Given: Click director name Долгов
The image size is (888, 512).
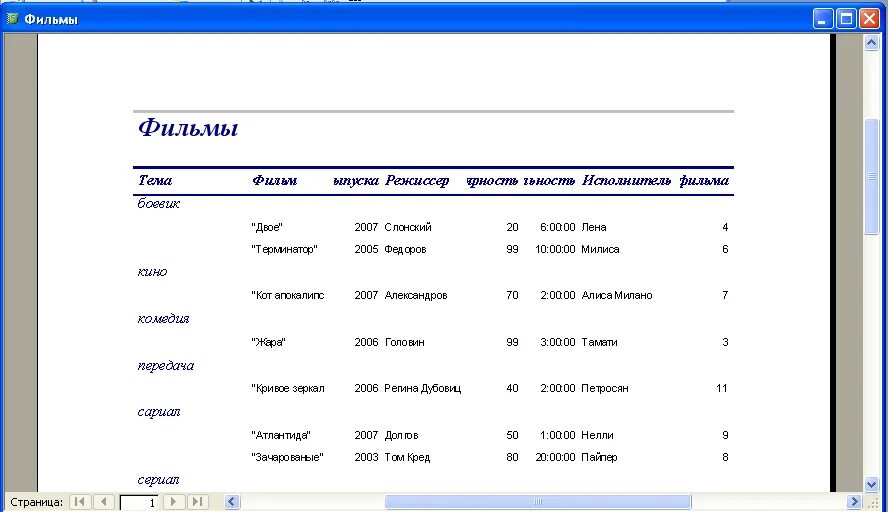Looking at the screenshot, I should [401, 436].
